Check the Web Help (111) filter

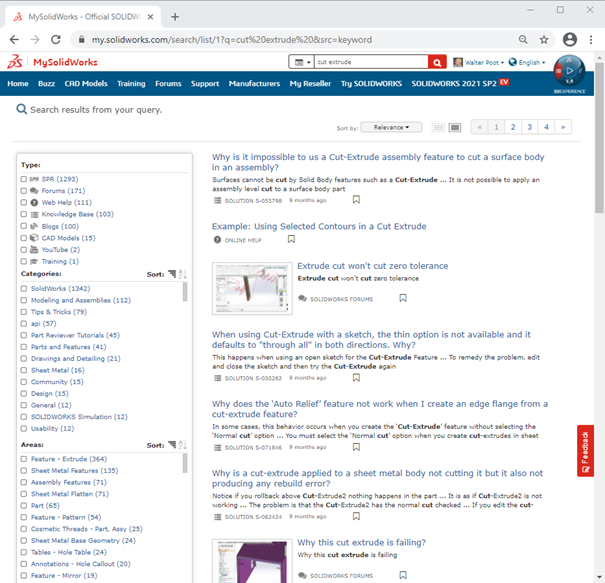[x=24, y=202]
